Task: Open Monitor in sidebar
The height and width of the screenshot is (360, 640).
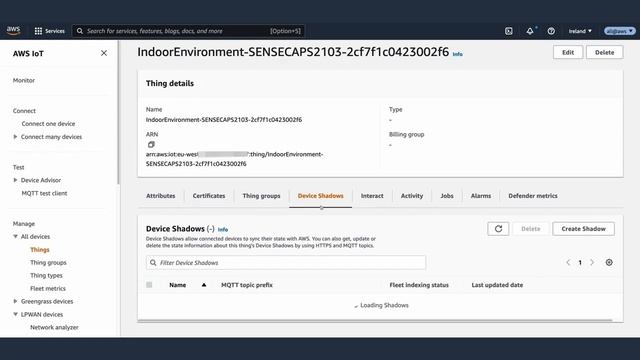Action: 24,80
